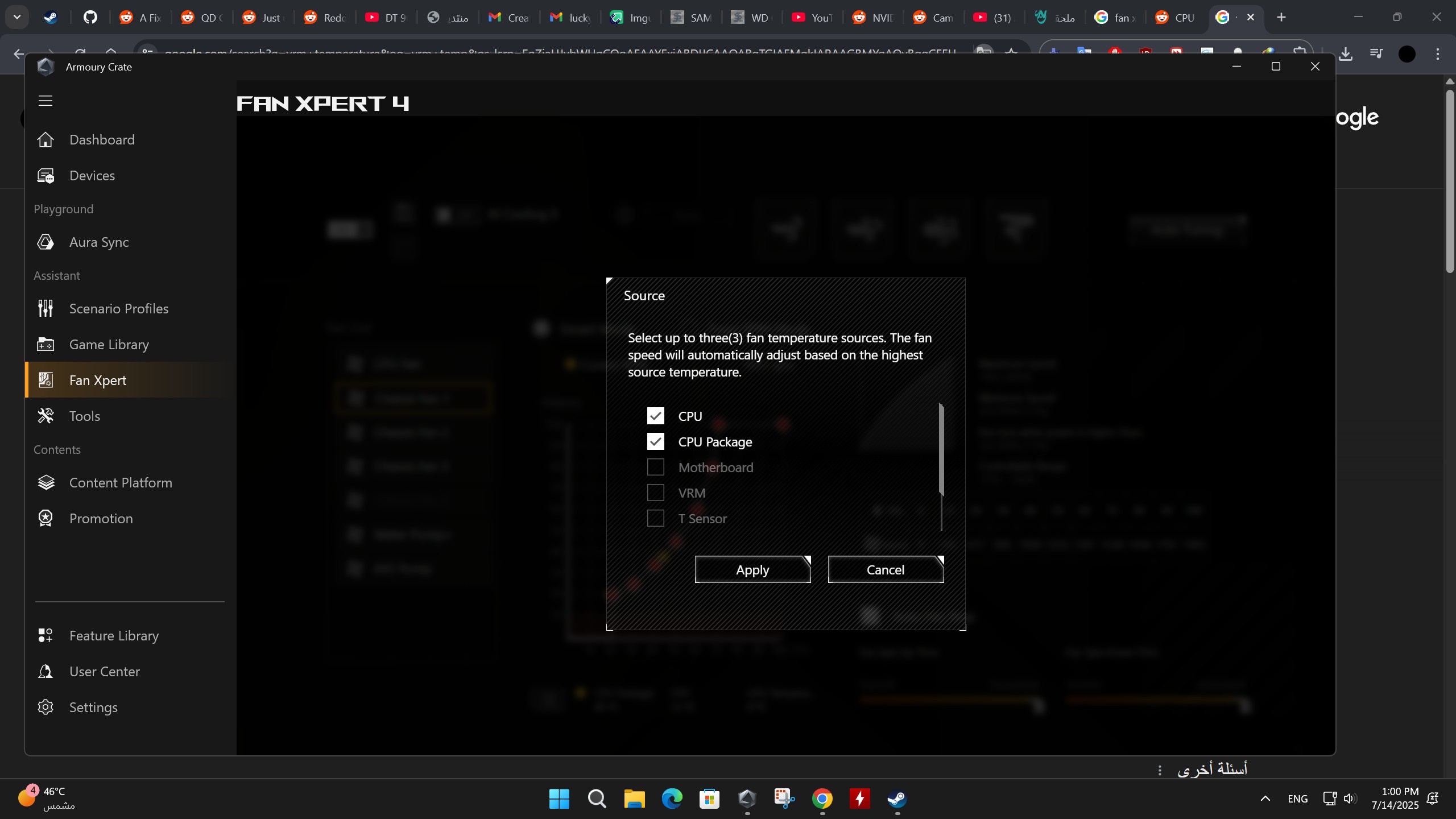
Task: Close the active Google browser tab
Action: click(x=1250, y=18)
